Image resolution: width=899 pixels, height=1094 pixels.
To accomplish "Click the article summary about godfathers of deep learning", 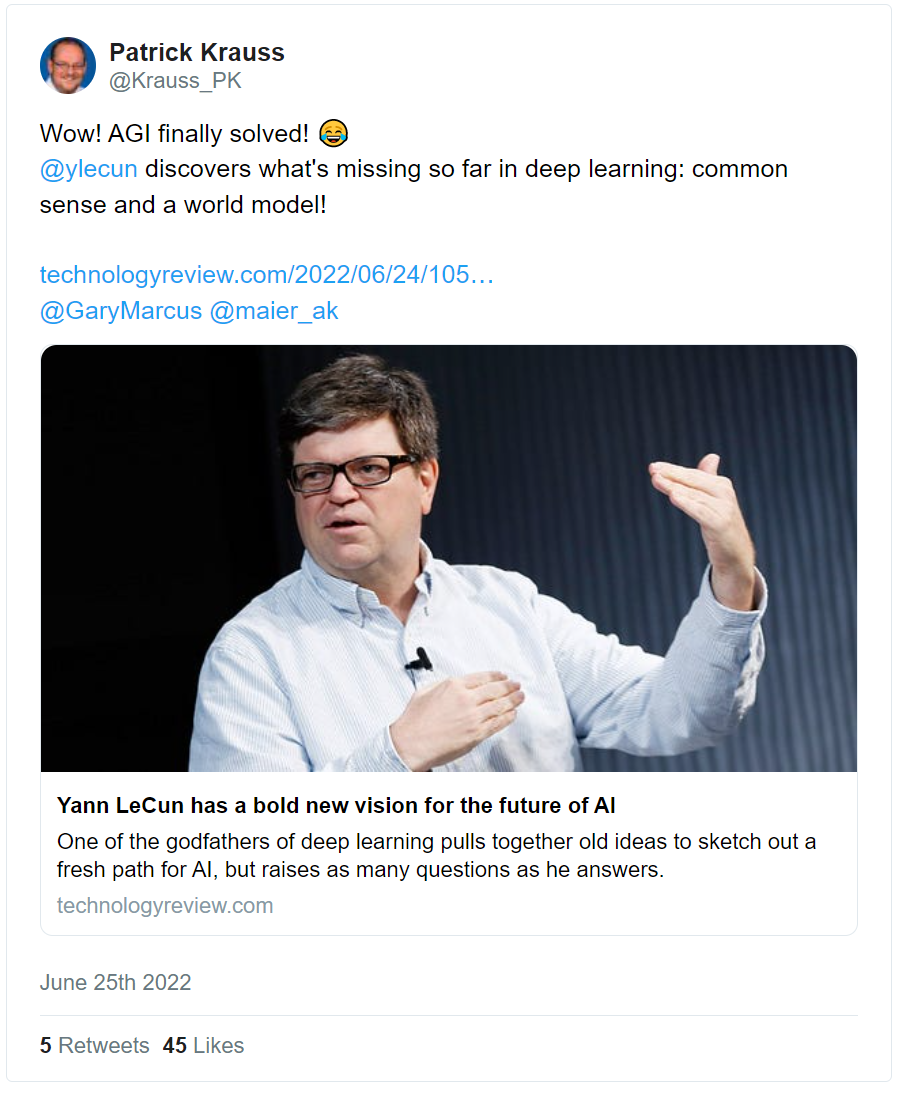I will tap(436, 855).
